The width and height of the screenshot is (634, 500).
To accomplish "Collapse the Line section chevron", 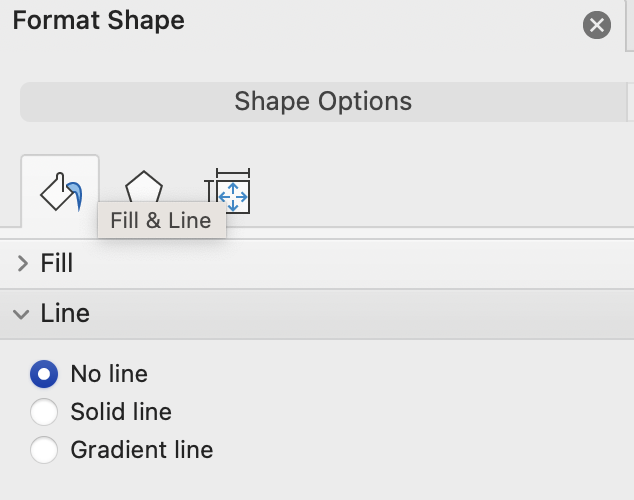I will pyautogui.click(x=22, y=314).
